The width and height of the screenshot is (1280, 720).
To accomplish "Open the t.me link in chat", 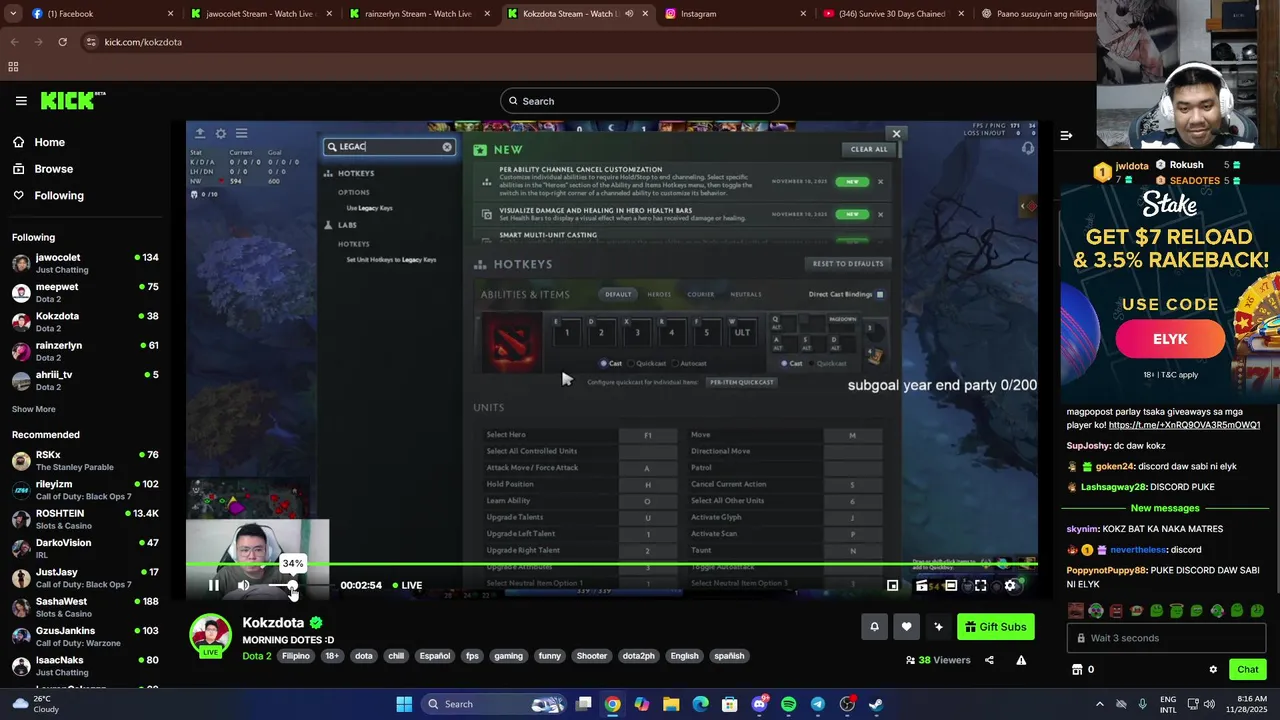I will coord(1184,425).
